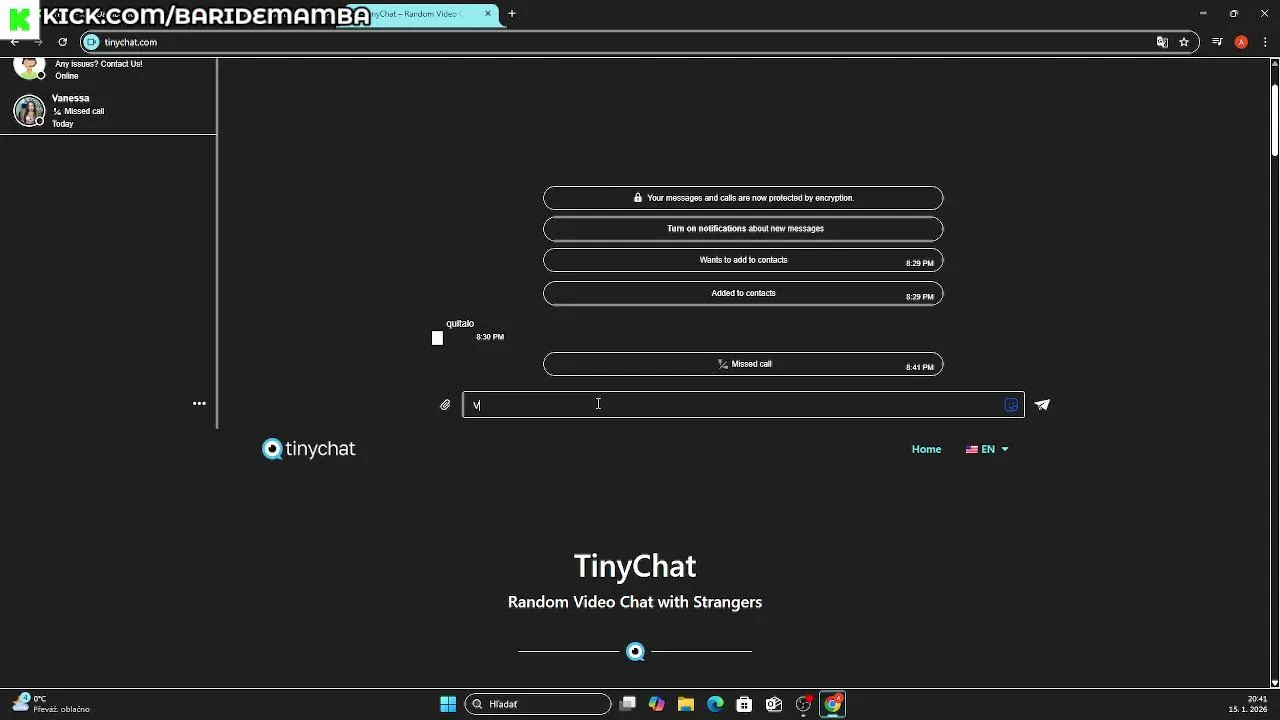
Task: Click the Missed call message at 8:41 PM
Action: coord(743,365)
